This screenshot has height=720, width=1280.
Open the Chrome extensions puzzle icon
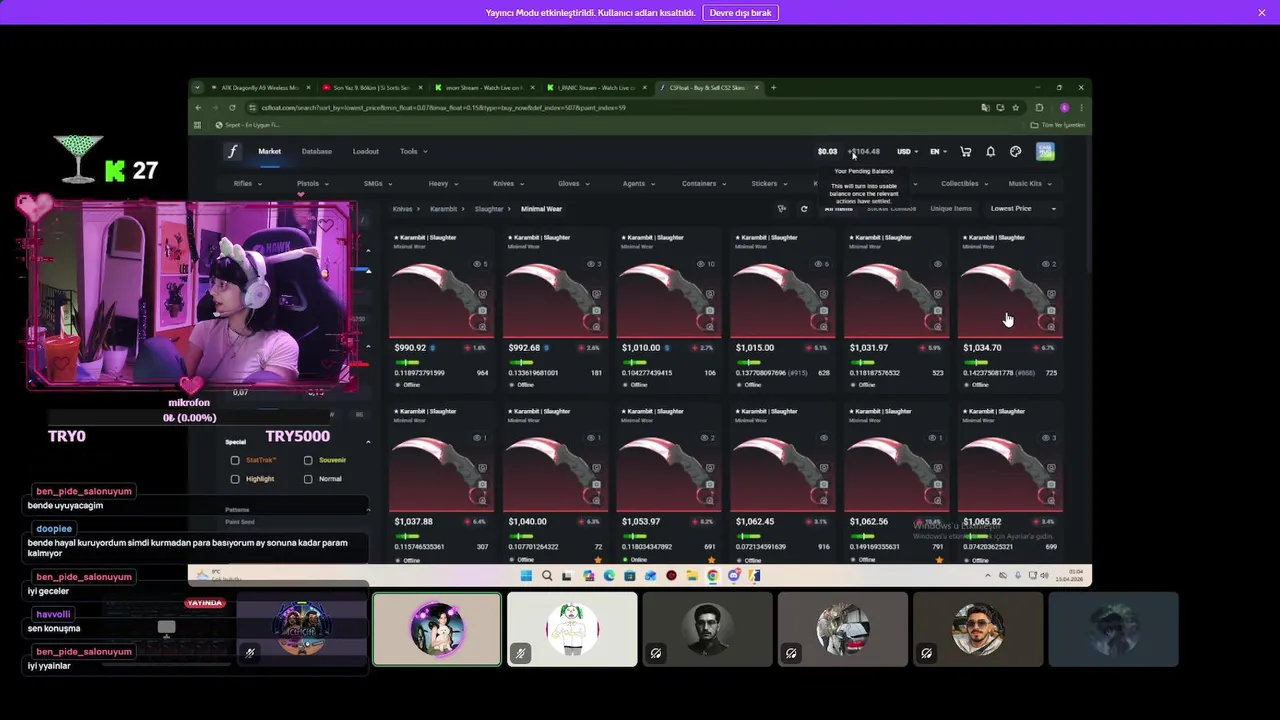coord(1039,108)
